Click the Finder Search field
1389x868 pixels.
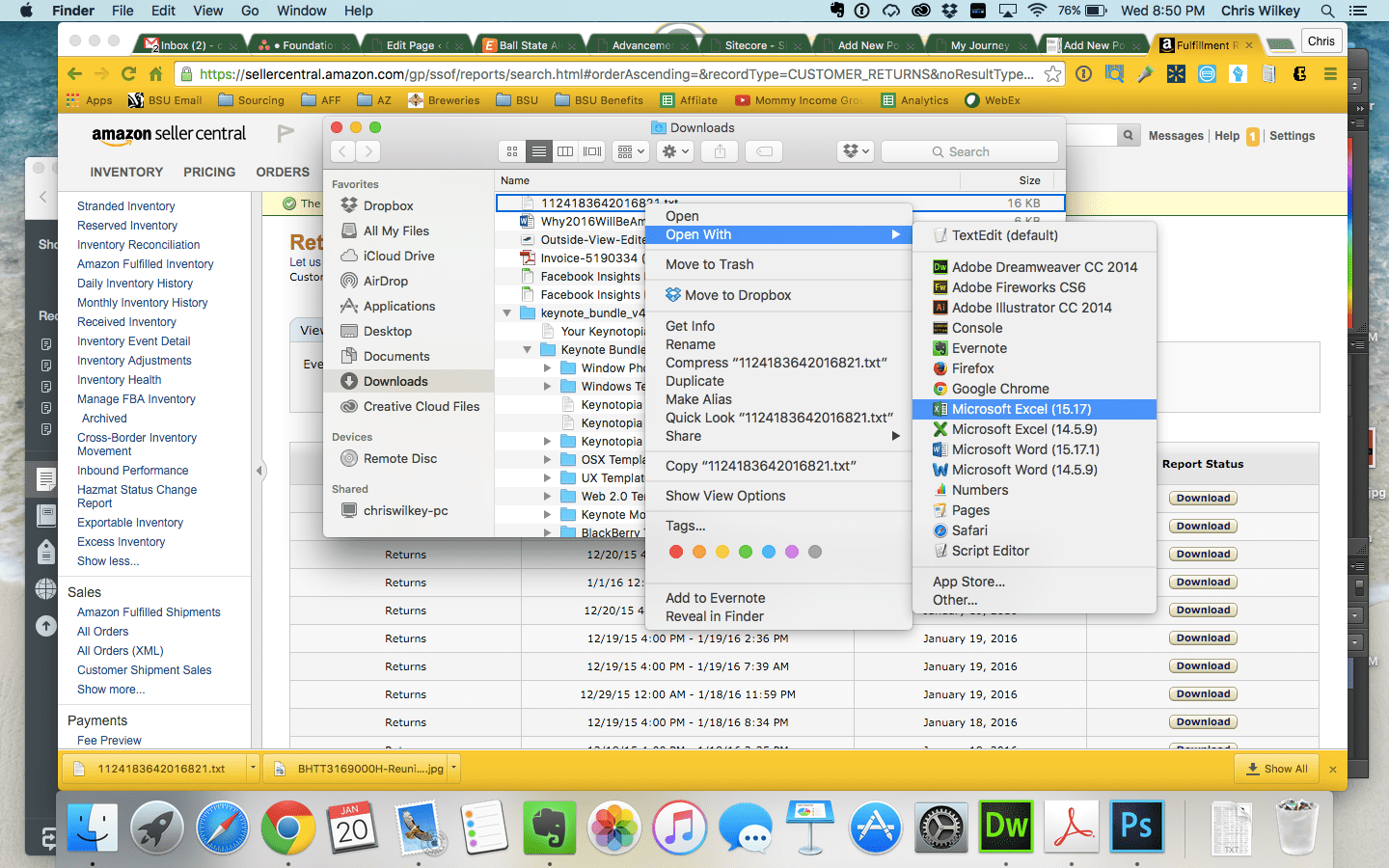(969, 151)
